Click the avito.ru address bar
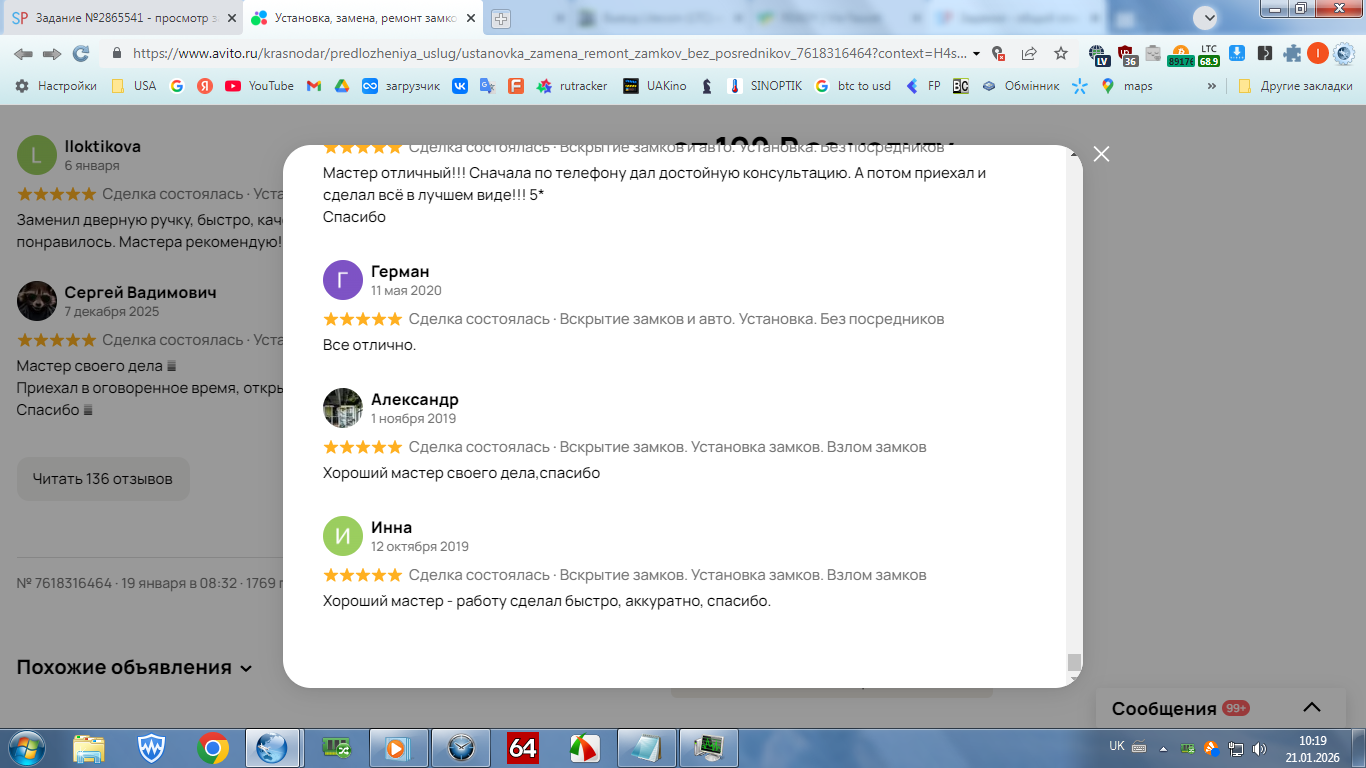 click(548, 53)
